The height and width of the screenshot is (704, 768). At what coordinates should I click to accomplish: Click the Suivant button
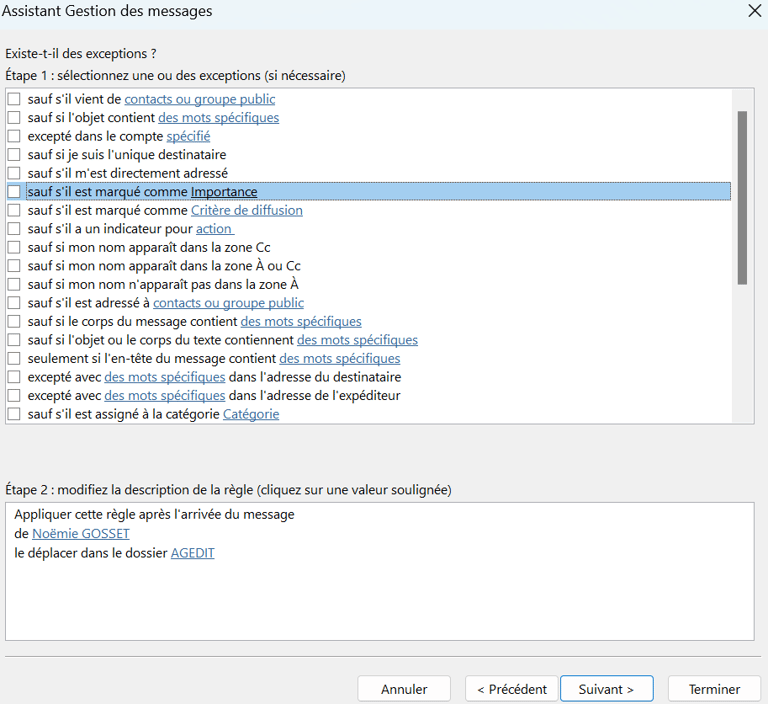pyautogui.click(x=606, y=689)
